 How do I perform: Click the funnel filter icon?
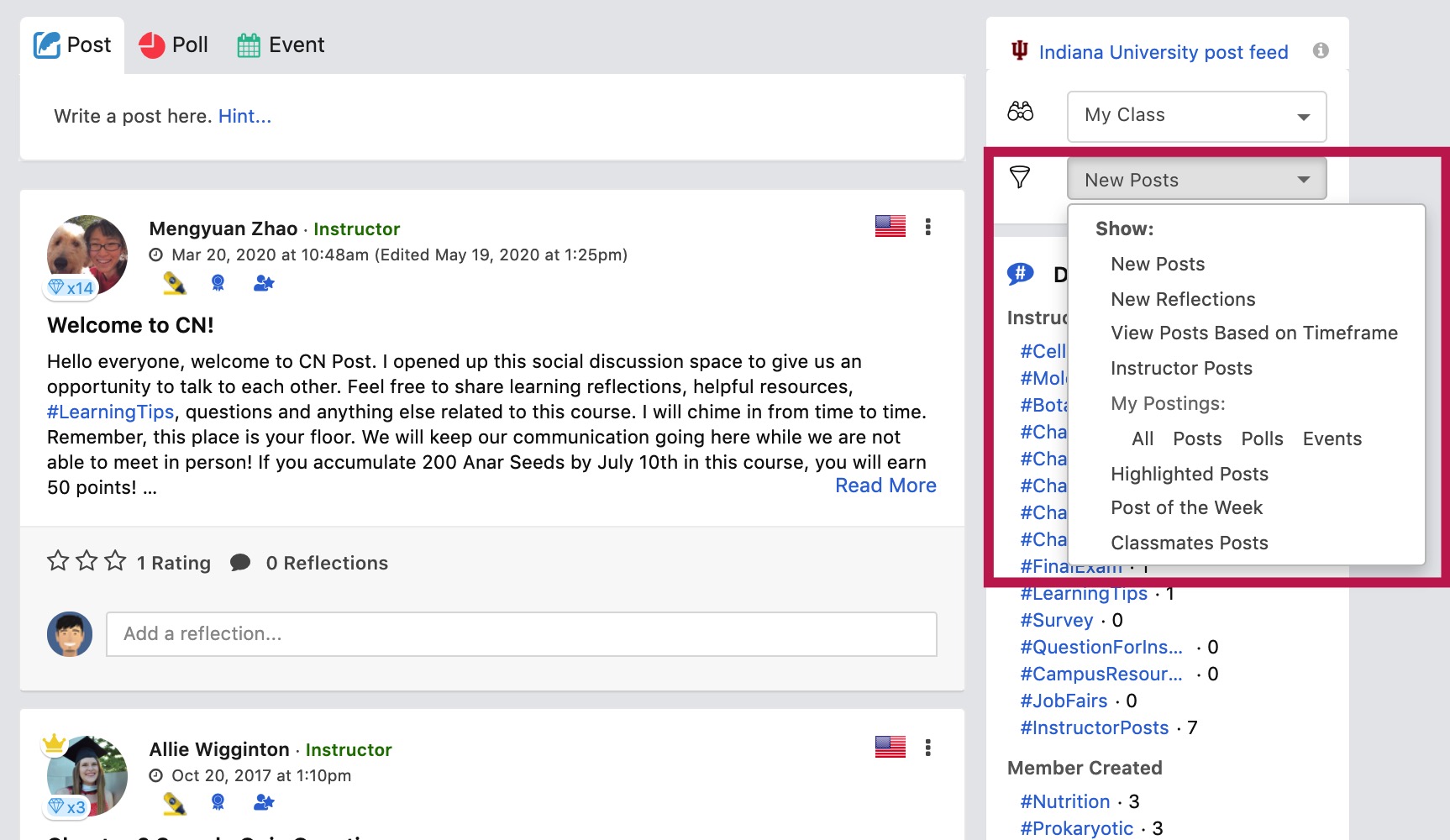coord(1020,177)
